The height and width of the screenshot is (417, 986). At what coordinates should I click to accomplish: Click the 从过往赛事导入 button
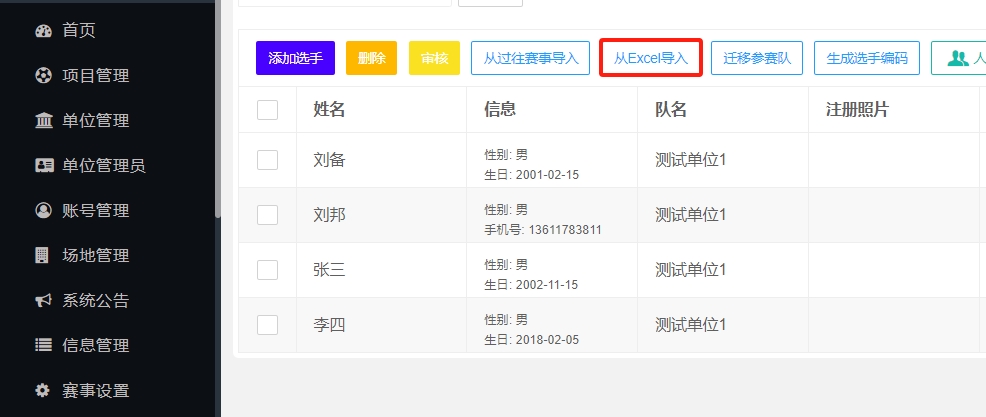pos(531,58)
